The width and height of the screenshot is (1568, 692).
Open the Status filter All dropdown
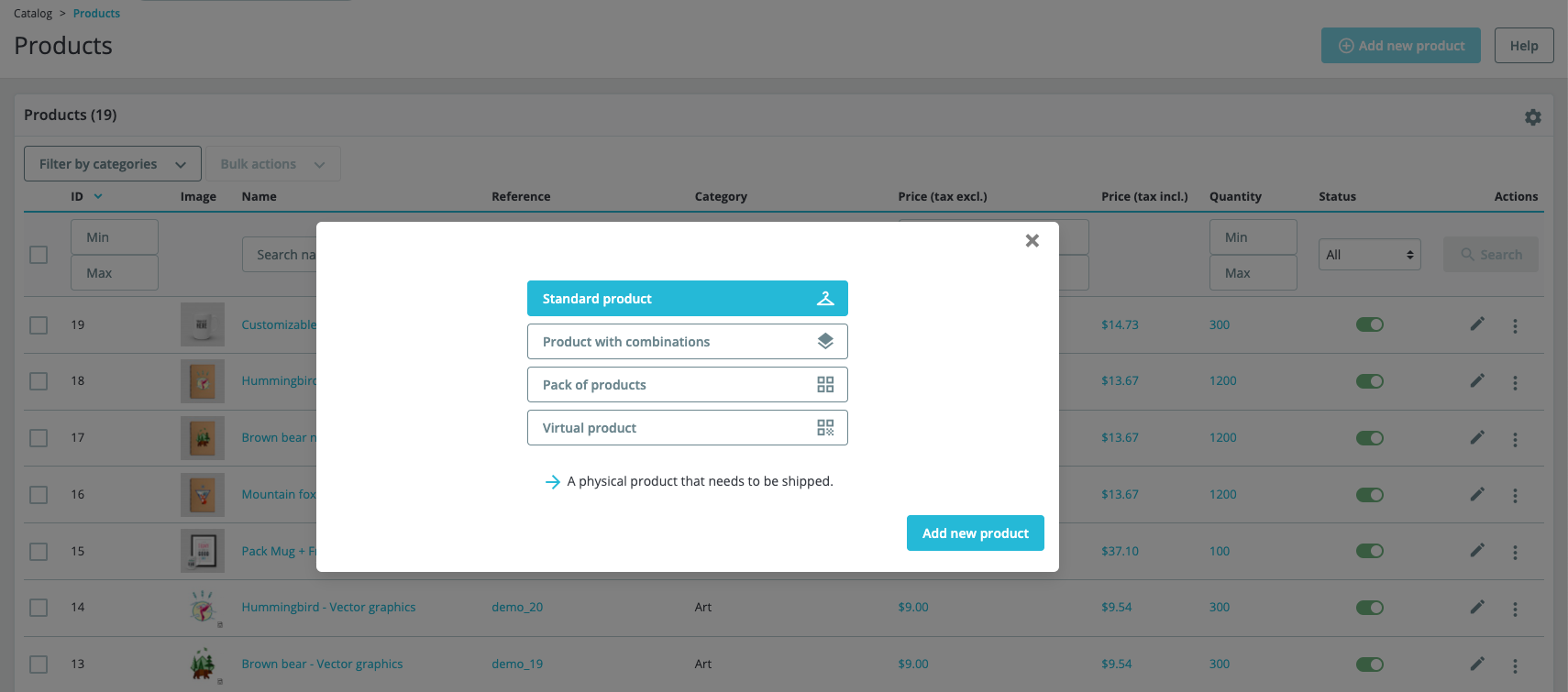1369,255
